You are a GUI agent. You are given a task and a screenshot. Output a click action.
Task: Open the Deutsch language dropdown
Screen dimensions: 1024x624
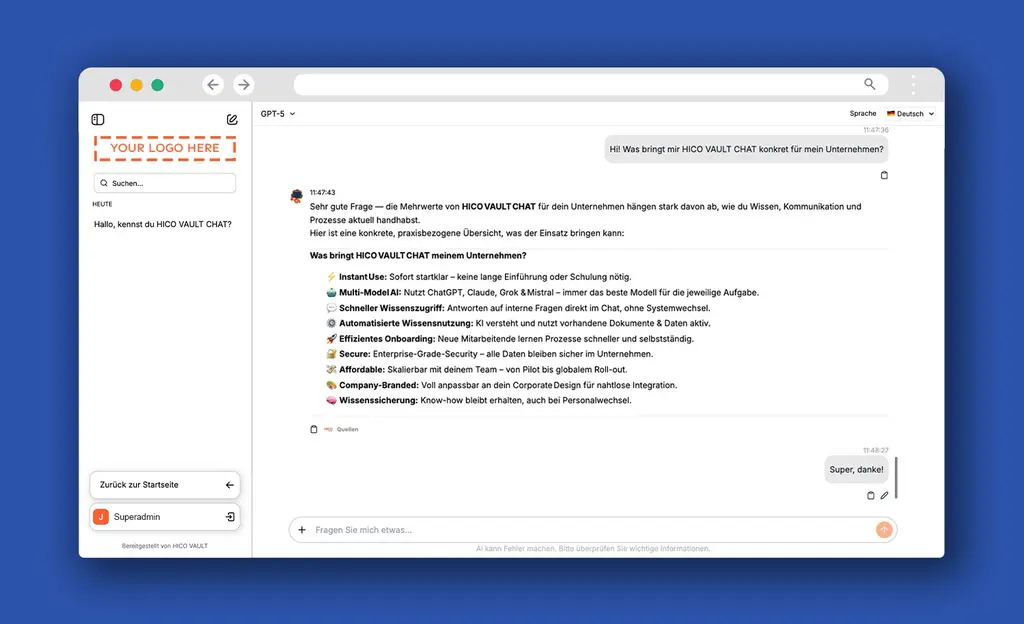[x=908, y=113]
